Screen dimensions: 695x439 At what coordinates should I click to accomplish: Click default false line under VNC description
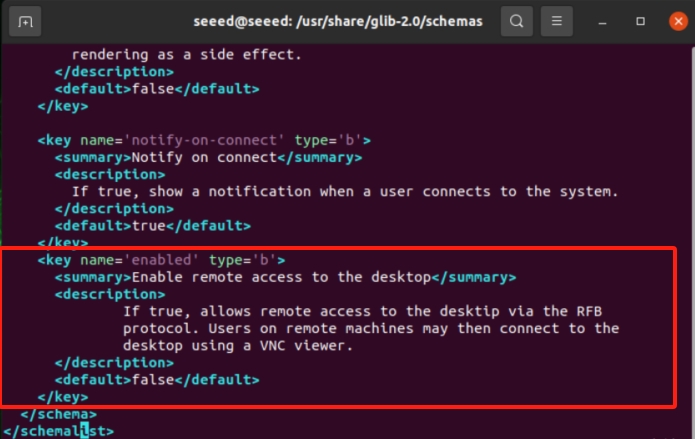click(157, 380)
